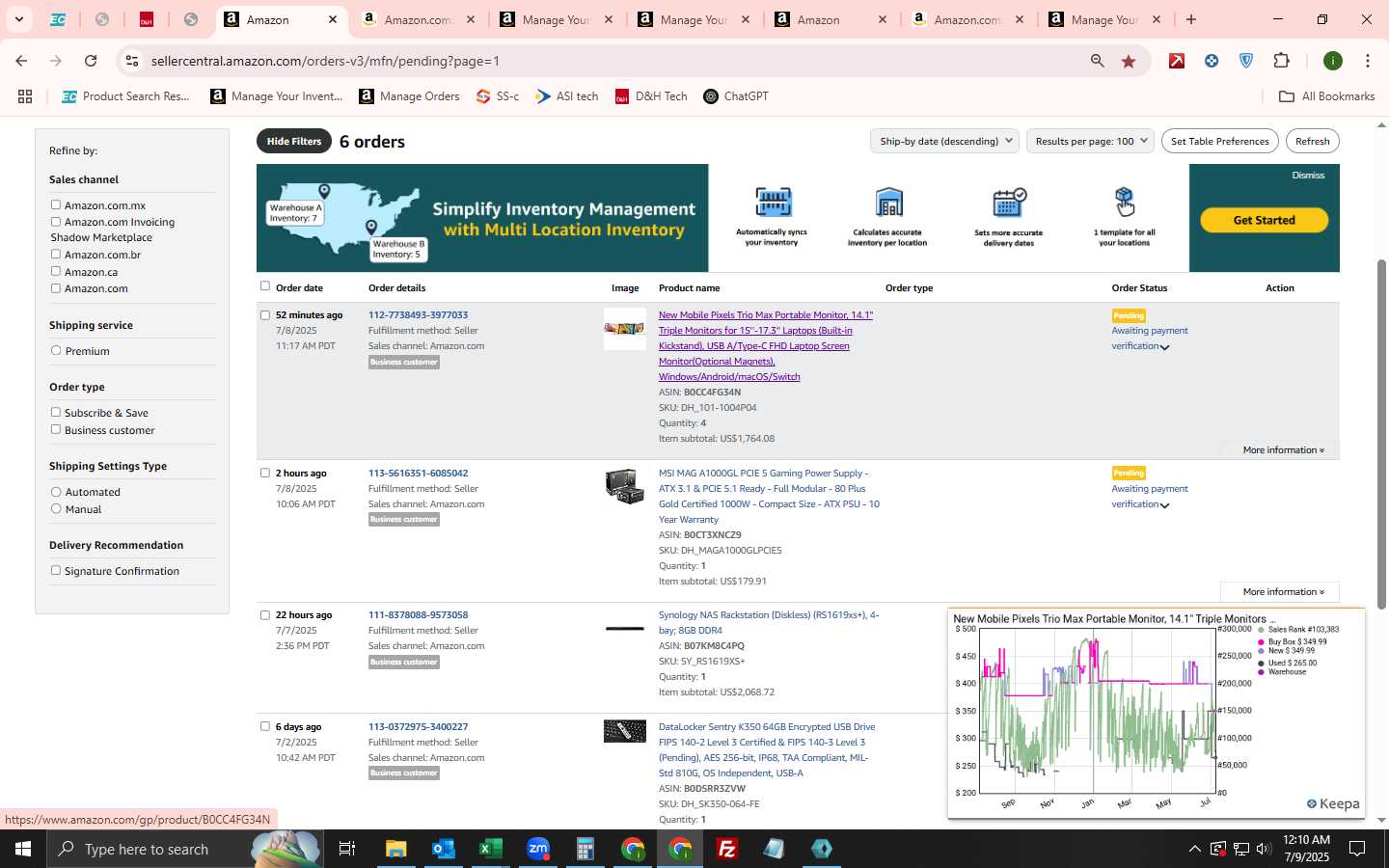Open the Manage Orders bookmark
The height and width of the screenshot is (868, 1389).
tap(409, 96)
